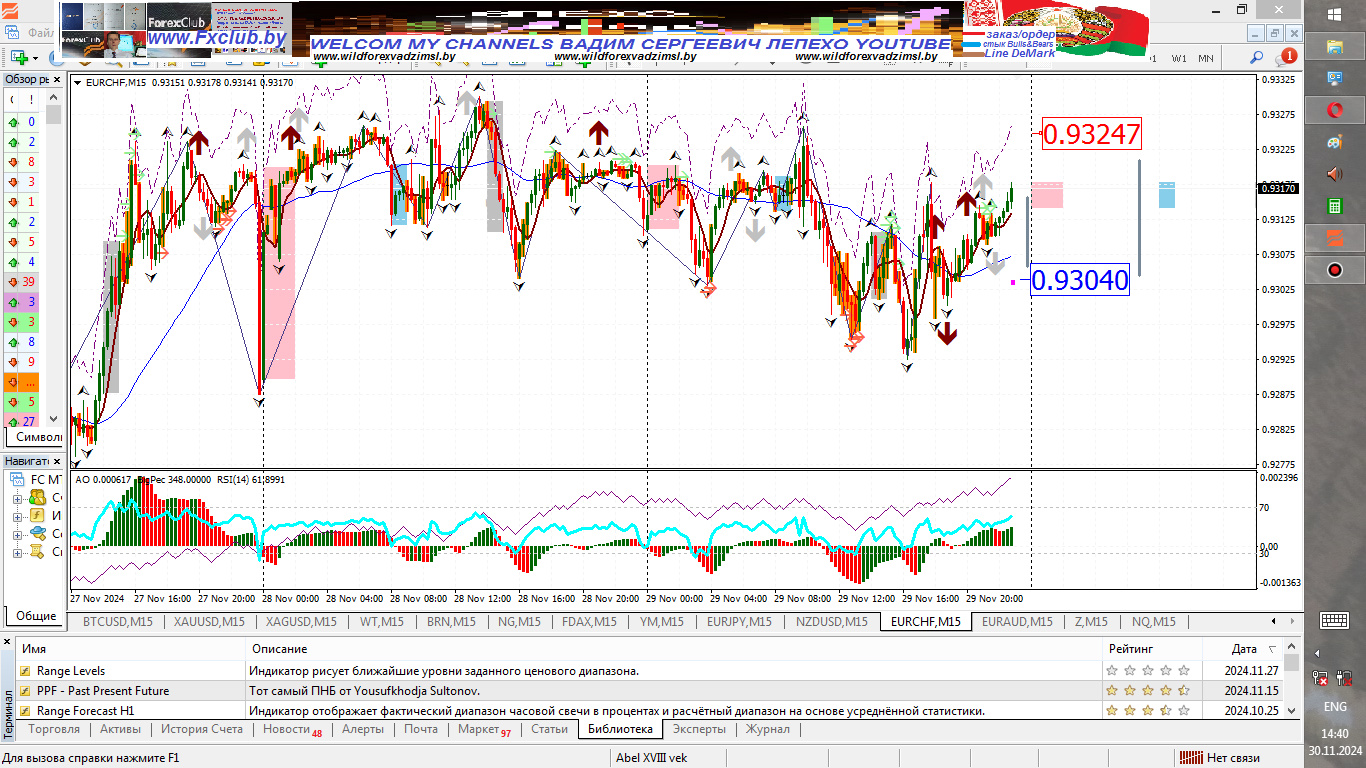Switch to the BTCUSD,M15 chart tab

click(118, 622)
